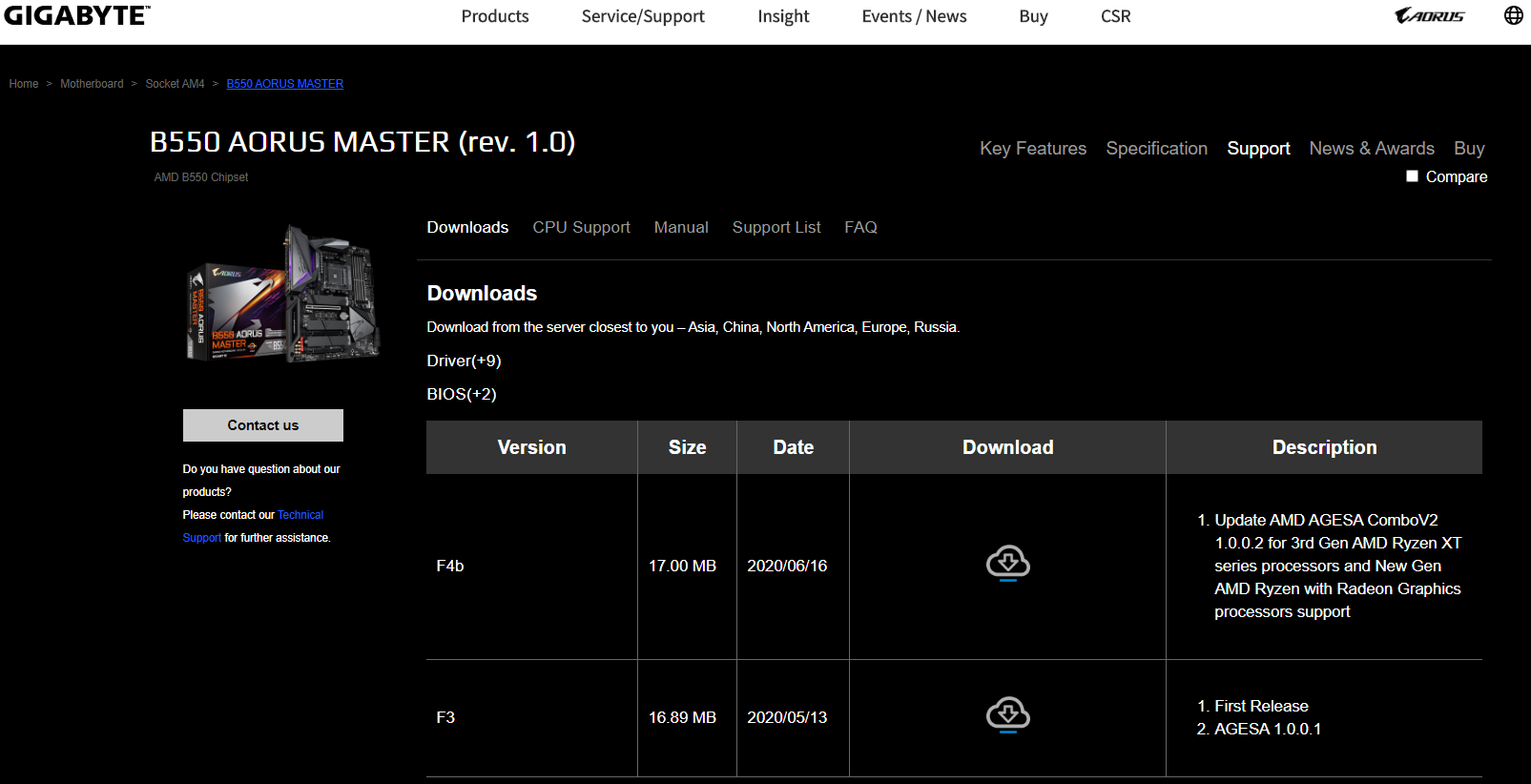Viewport: 1531px width, 784px height.
Task: Open the CSR menu
Action: coord(1115,16)
